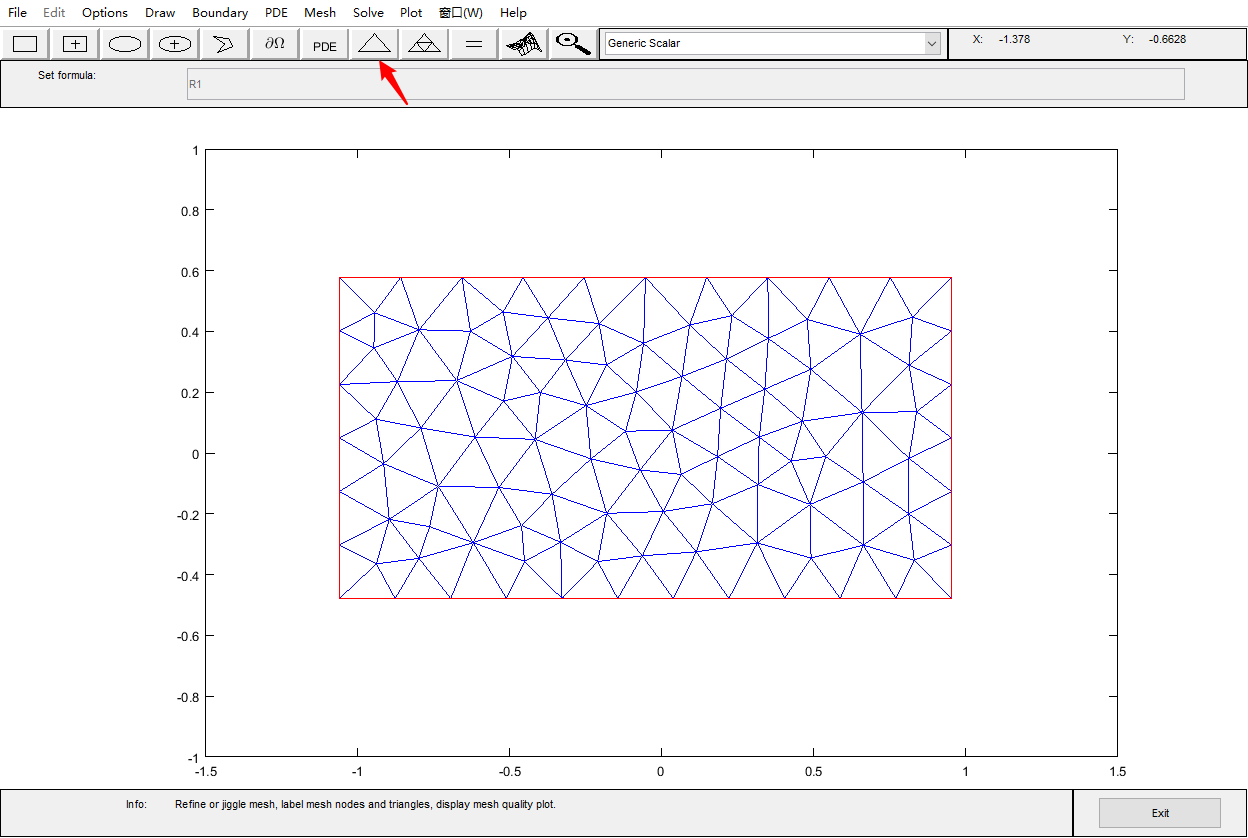The image size is (1248, 838).
Task: Open the Mesh menu
Action: (x=320, y=13)
